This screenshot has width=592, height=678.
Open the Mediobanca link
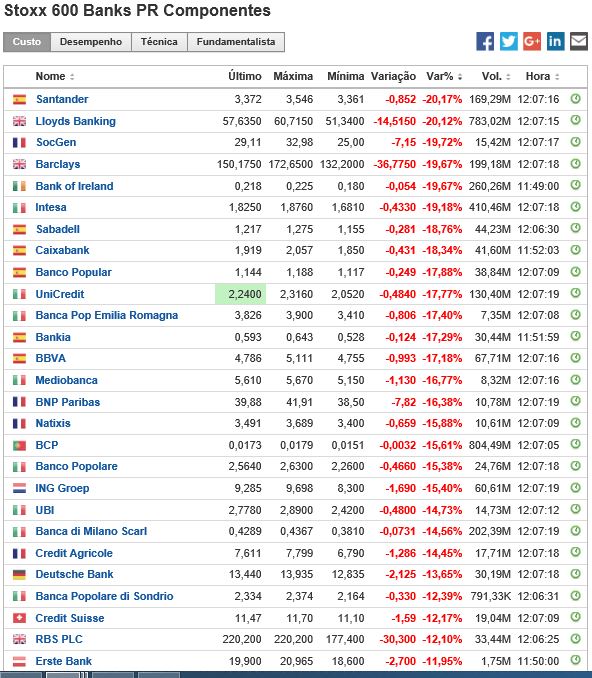pos(66,381)
